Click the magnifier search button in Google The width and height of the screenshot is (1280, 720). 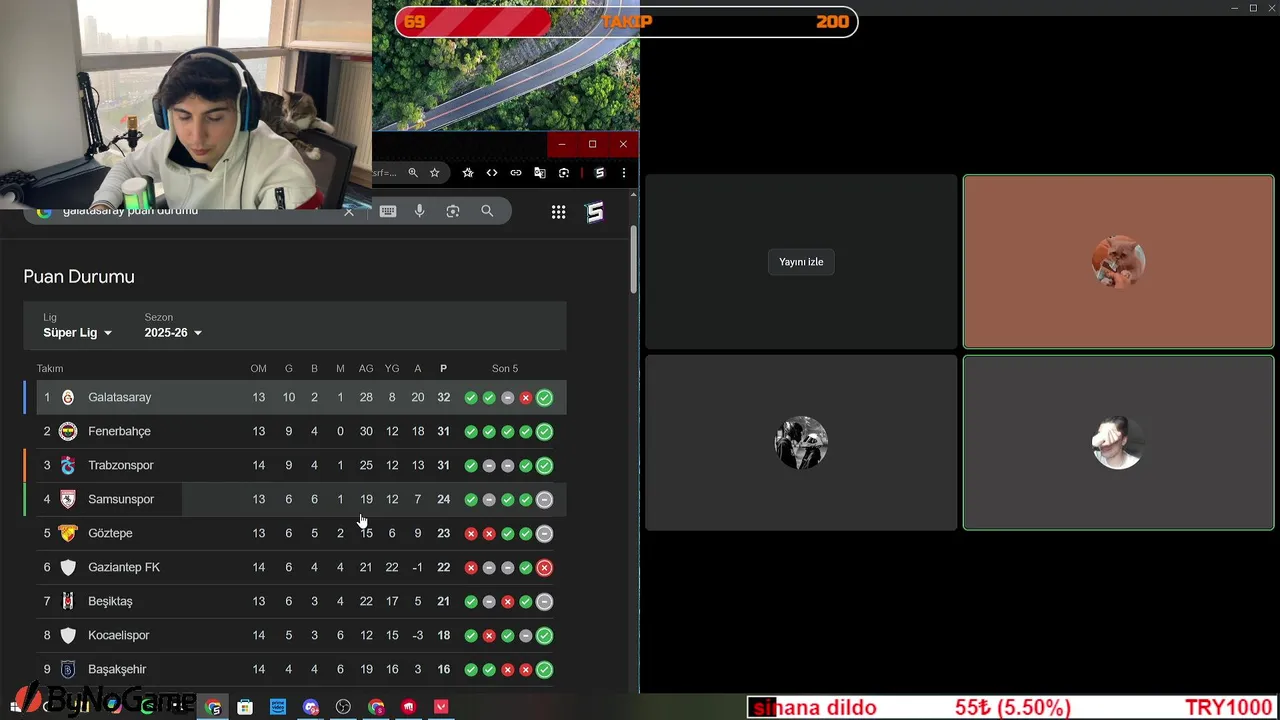pyautogui.click(x=487, y=211)
